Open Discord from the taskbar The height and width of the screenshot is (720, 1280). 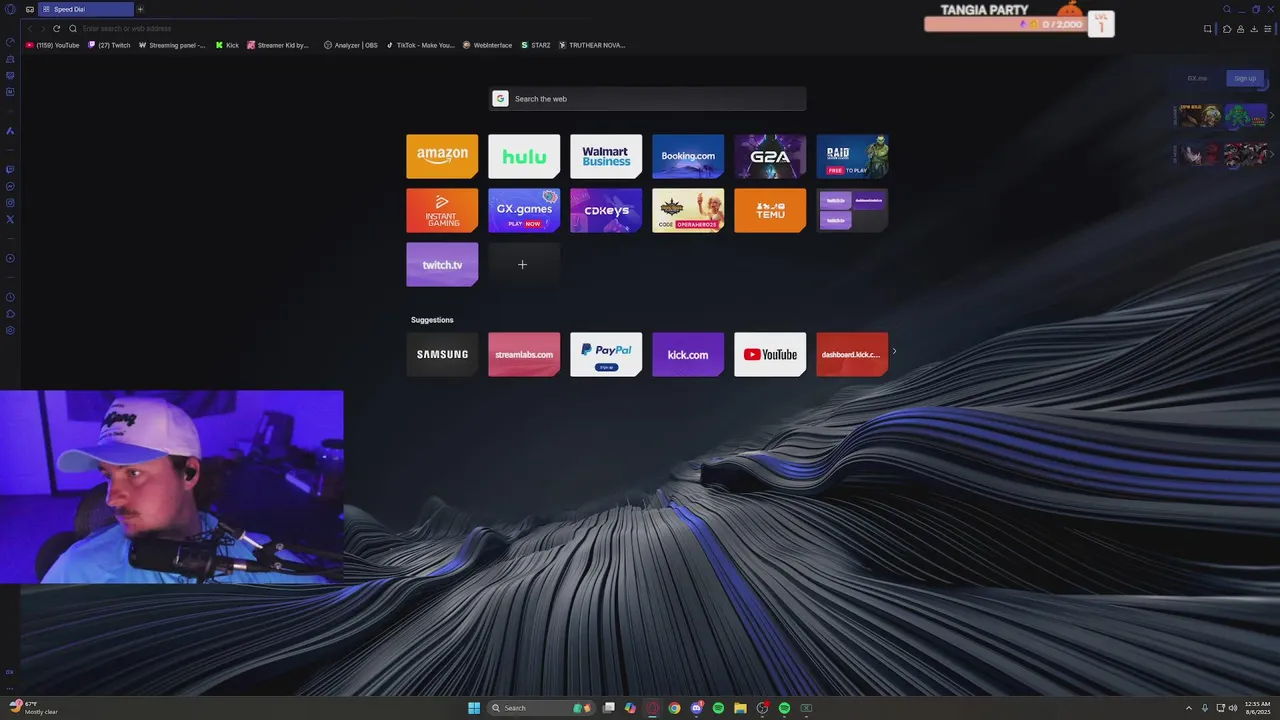(696, 708)
